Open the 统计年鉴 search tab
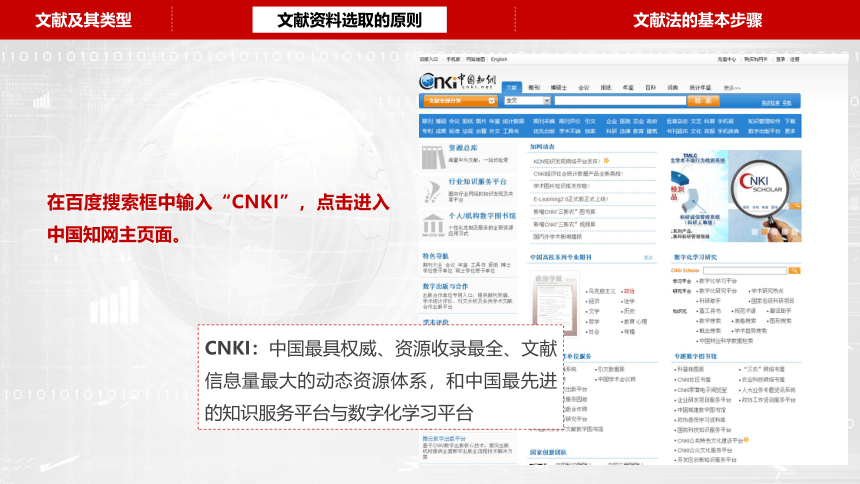This screenshot has height=484, width=860. pyautogui.click(x=700, y=88)
